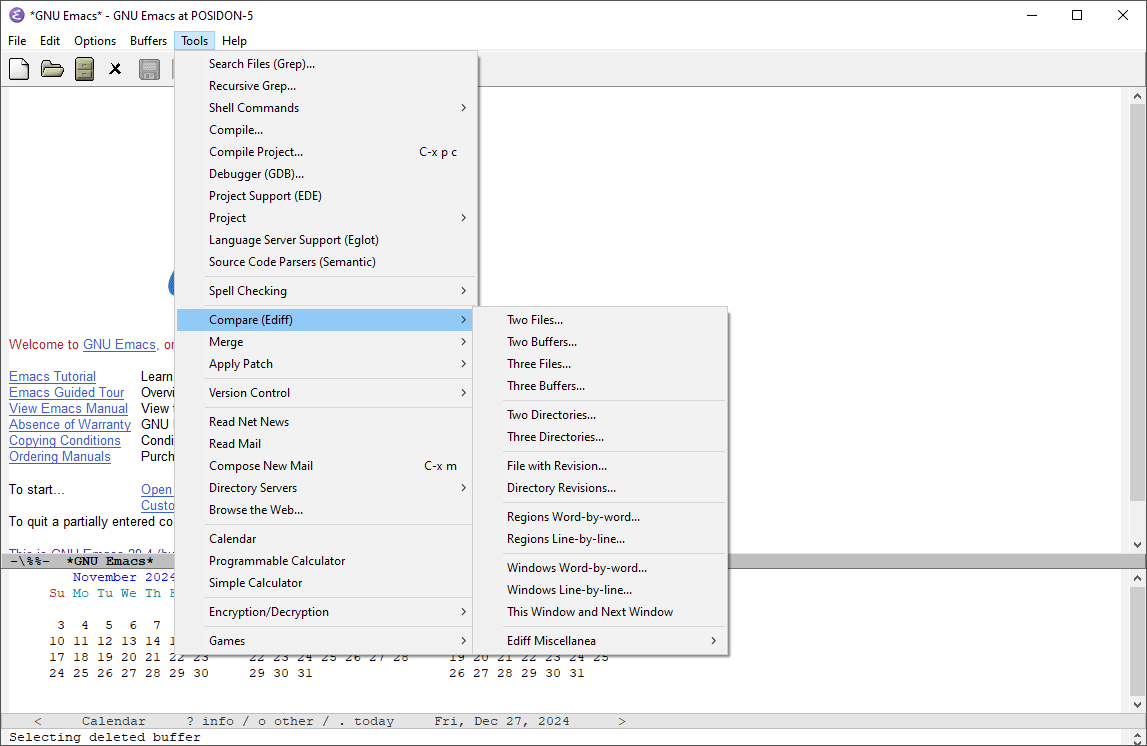Open the Absence of Warranty link

(69, 425)
